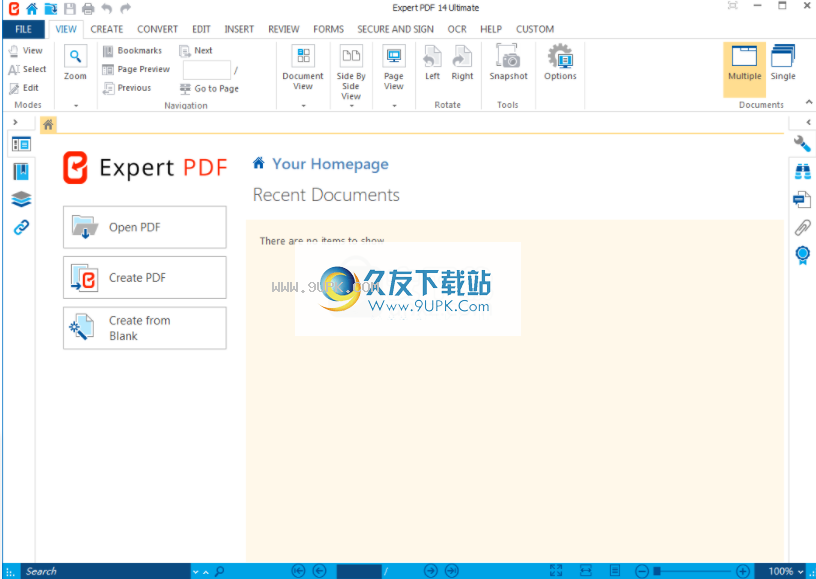Image resolution: width=816 pixels, height=579 pixels.
Task: Rotate the page Right
Action: coord(462,62)
